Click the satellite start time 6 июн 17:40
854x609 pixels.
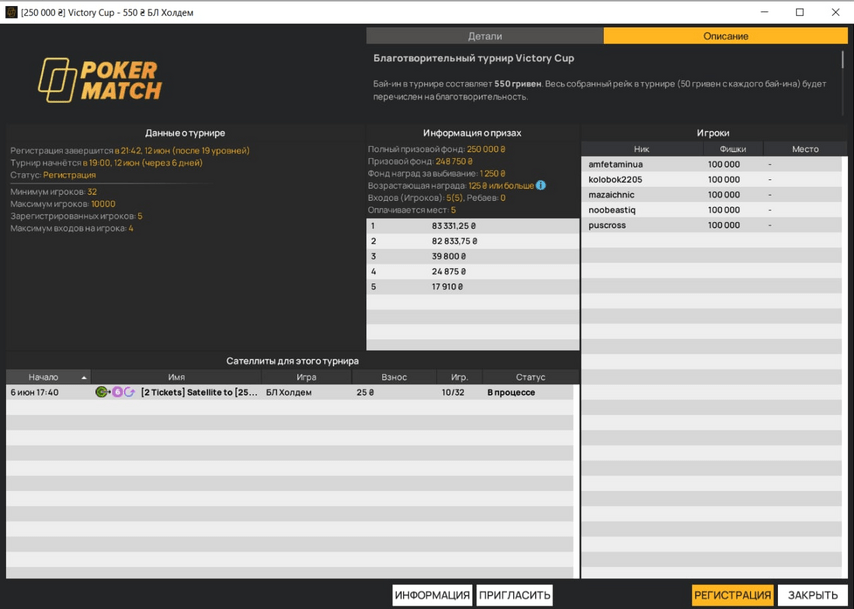(x=34, y=392)
